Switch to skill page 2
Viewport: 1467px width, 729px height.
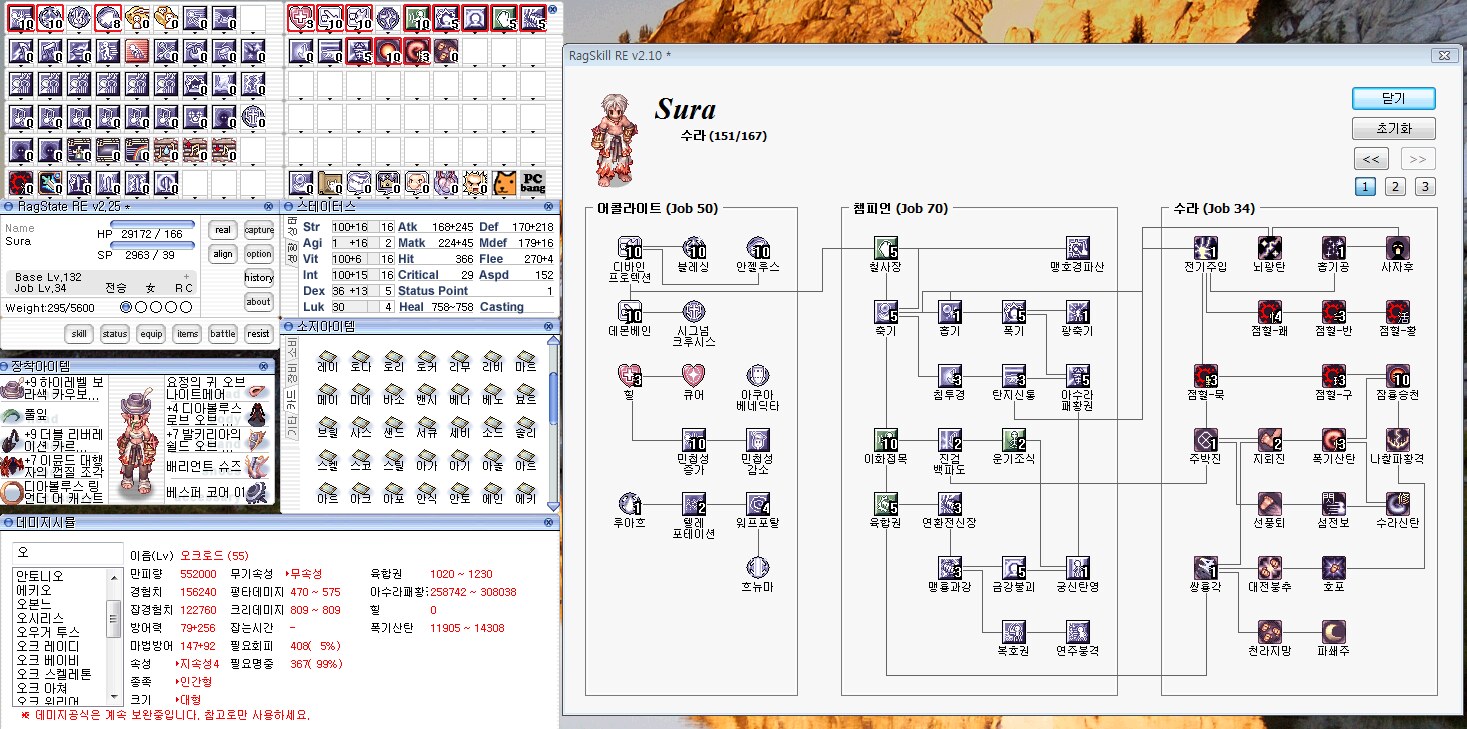[x=1395, y=187]
